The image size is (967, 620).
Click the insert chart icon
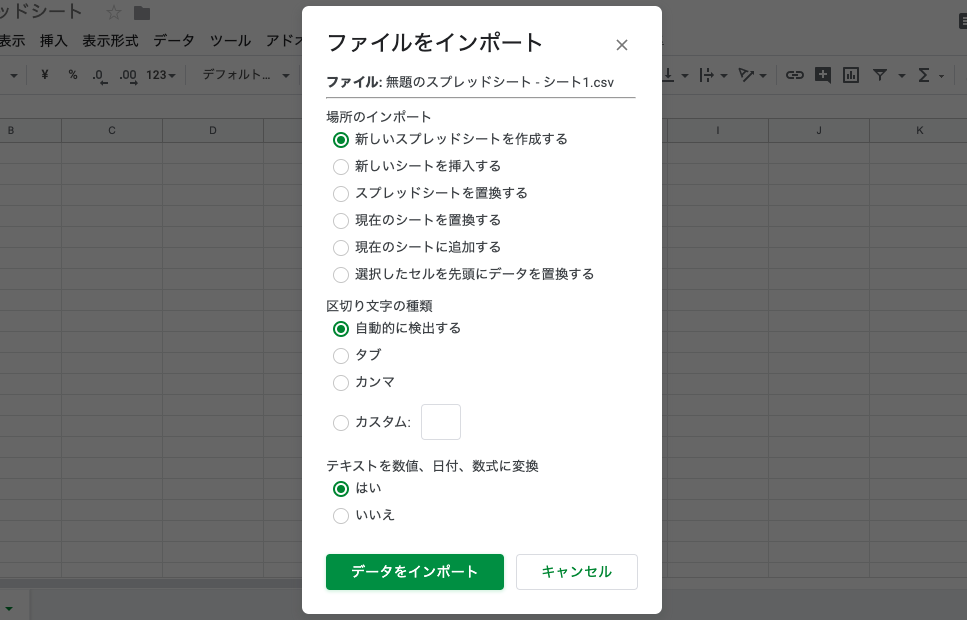851,75
